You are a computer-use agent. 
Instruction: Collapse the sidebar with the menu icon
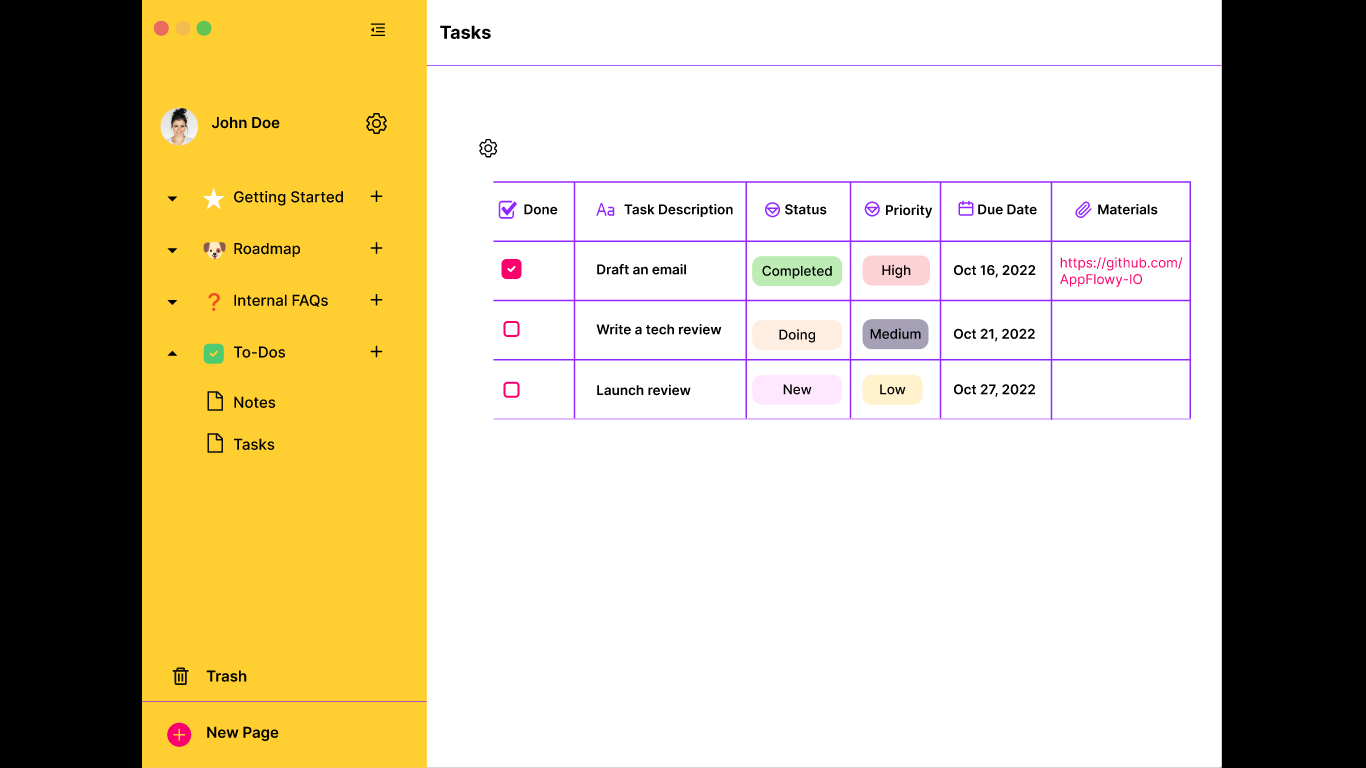(x=378, y=30)
